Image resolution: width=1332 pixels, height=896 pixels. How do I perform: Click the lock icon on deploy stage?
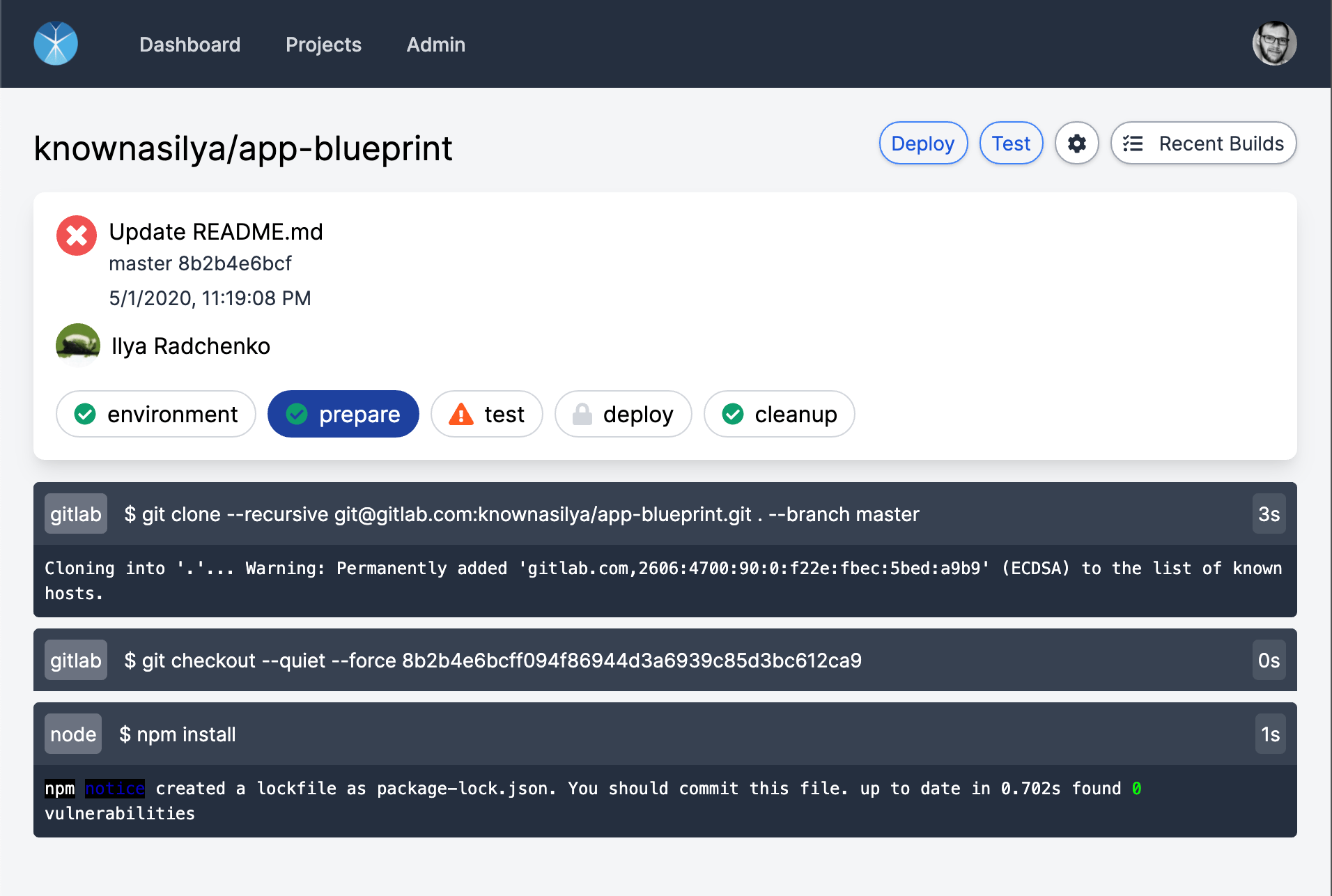click(582, 415)
